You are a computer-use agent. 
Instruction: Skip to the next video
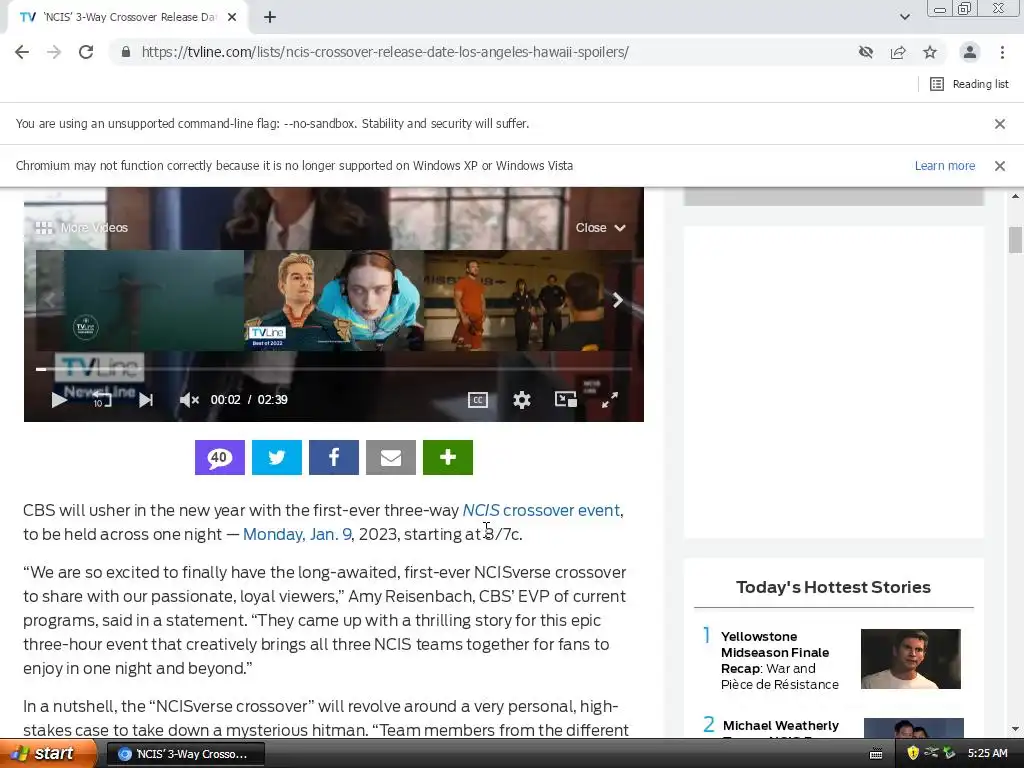pos(146,400)
